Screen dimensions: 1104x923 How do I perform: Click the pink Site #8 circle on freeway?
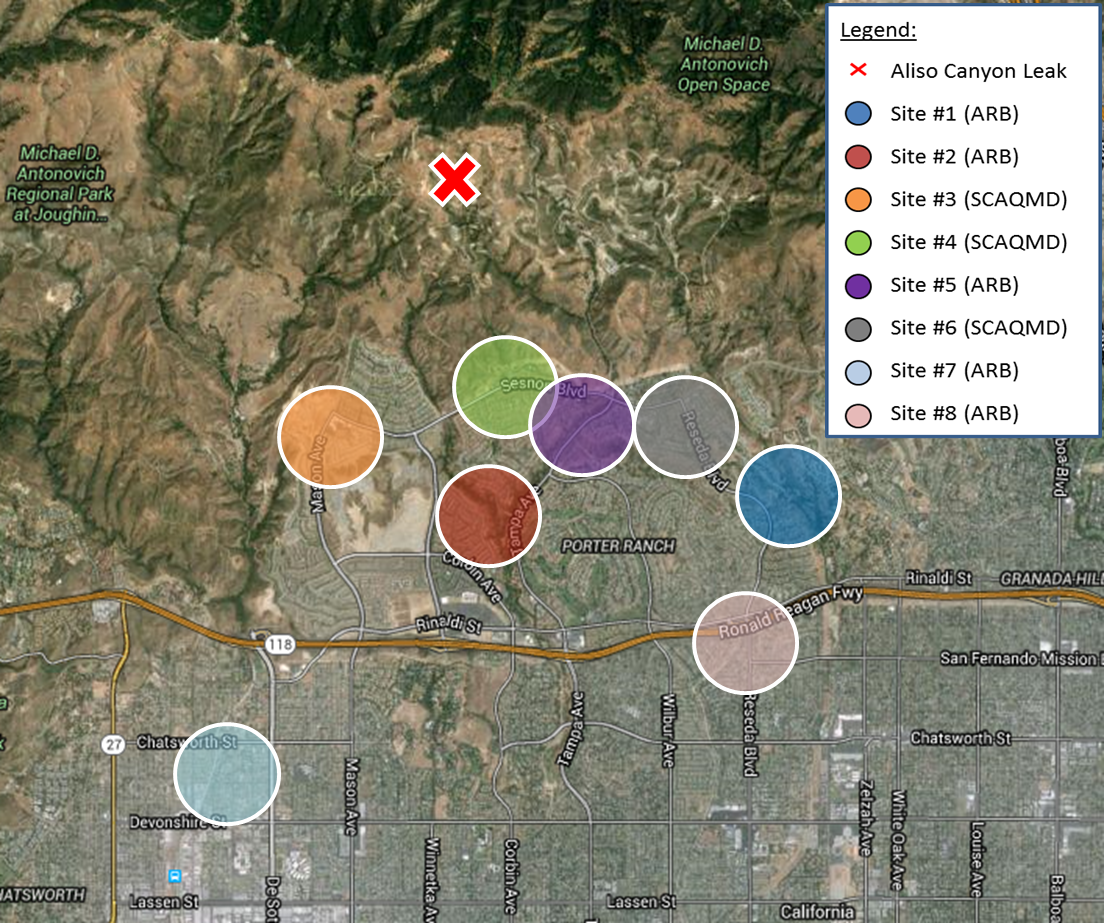click(x=745, y=643)
